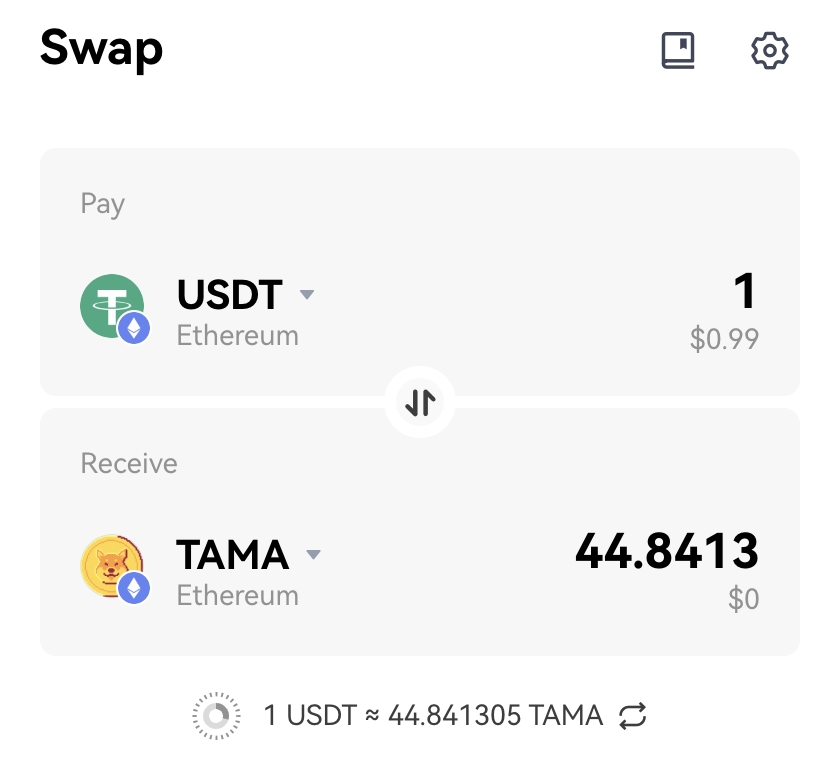Click the $0.99 pay value
834x772 pixels.
(724, 339)
